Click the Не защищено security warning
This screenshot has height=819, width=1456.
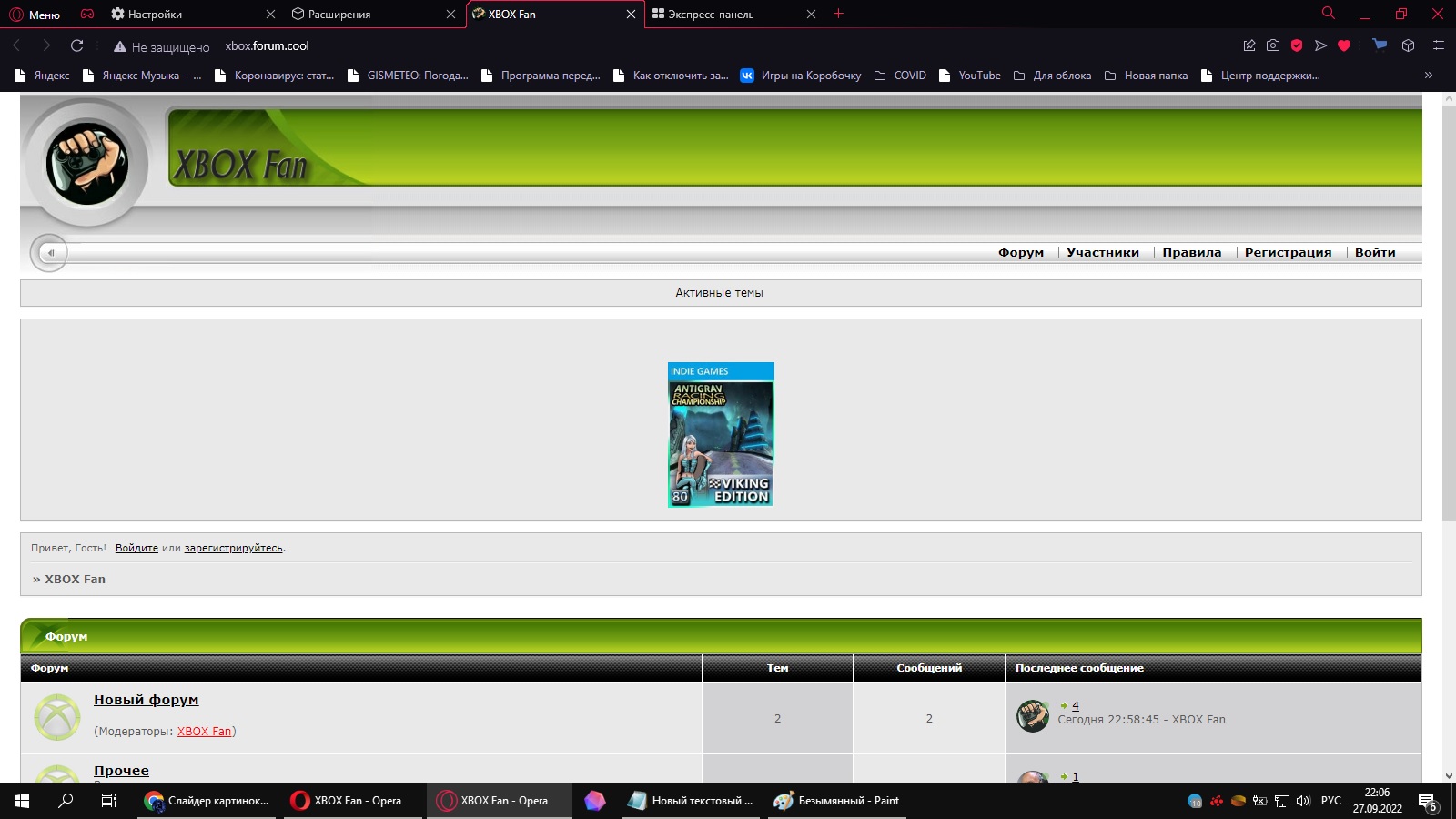click(161, 46)
